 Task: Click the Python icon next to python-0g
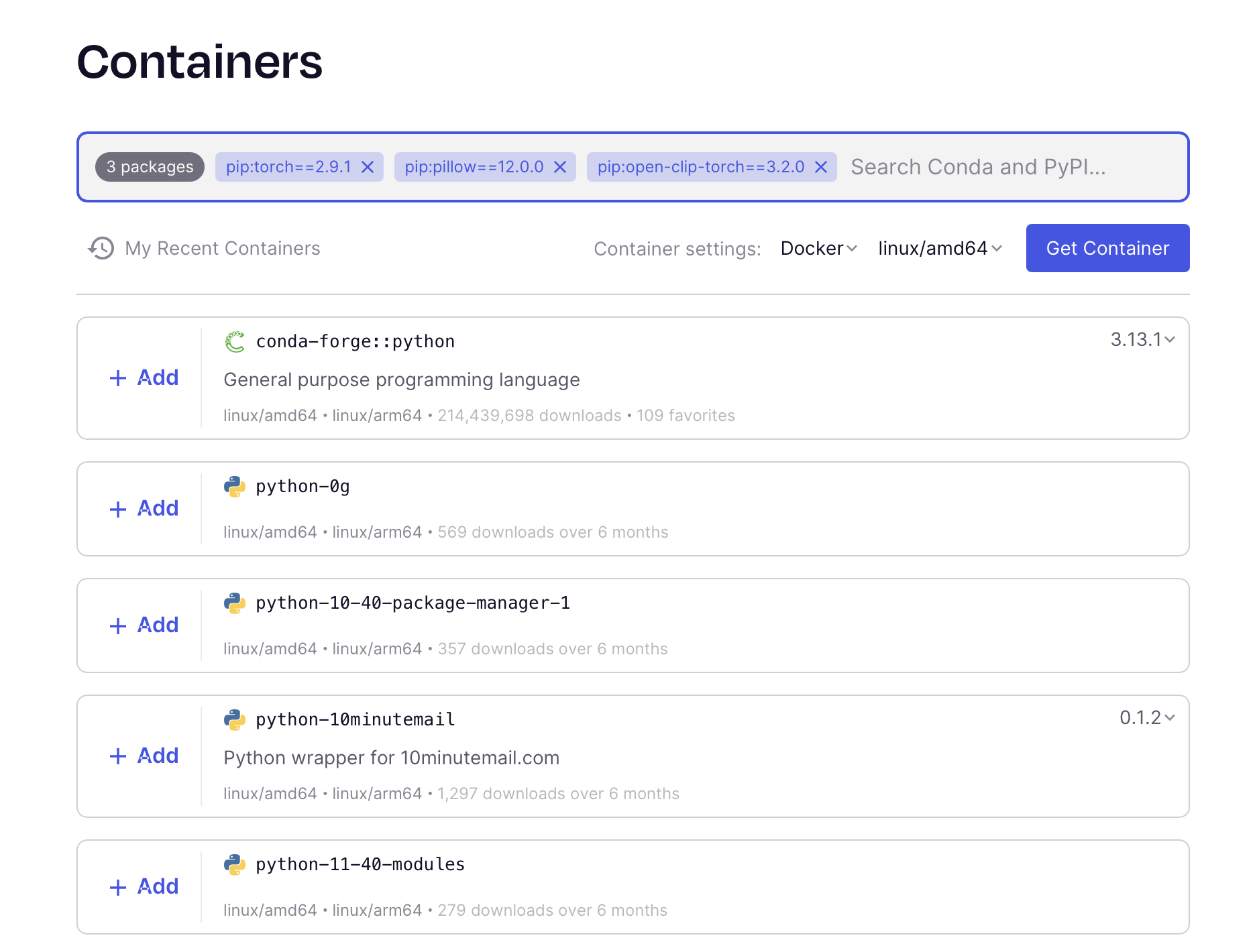pos(235,485)
